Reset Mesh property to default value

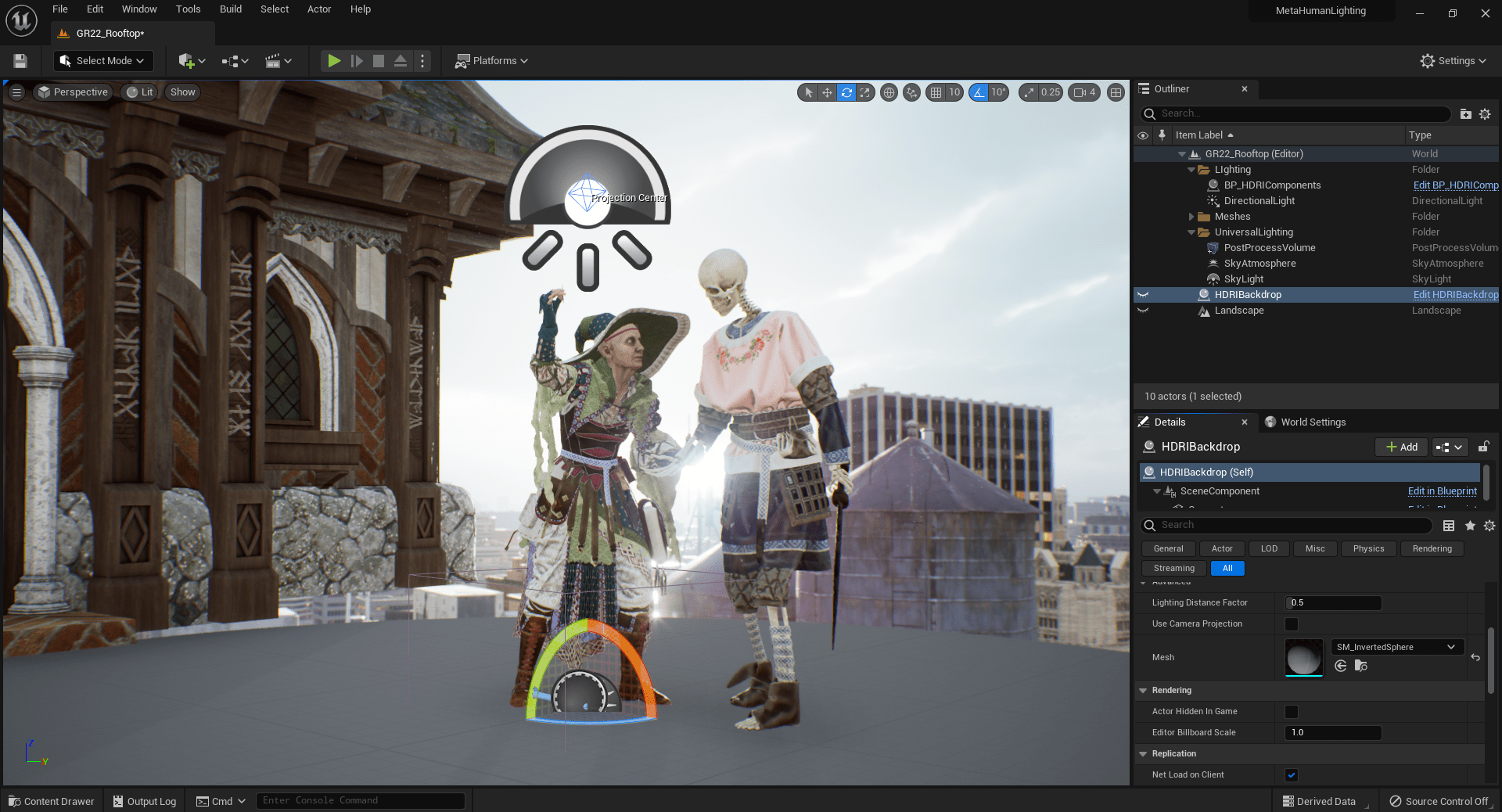[1475, 657]
